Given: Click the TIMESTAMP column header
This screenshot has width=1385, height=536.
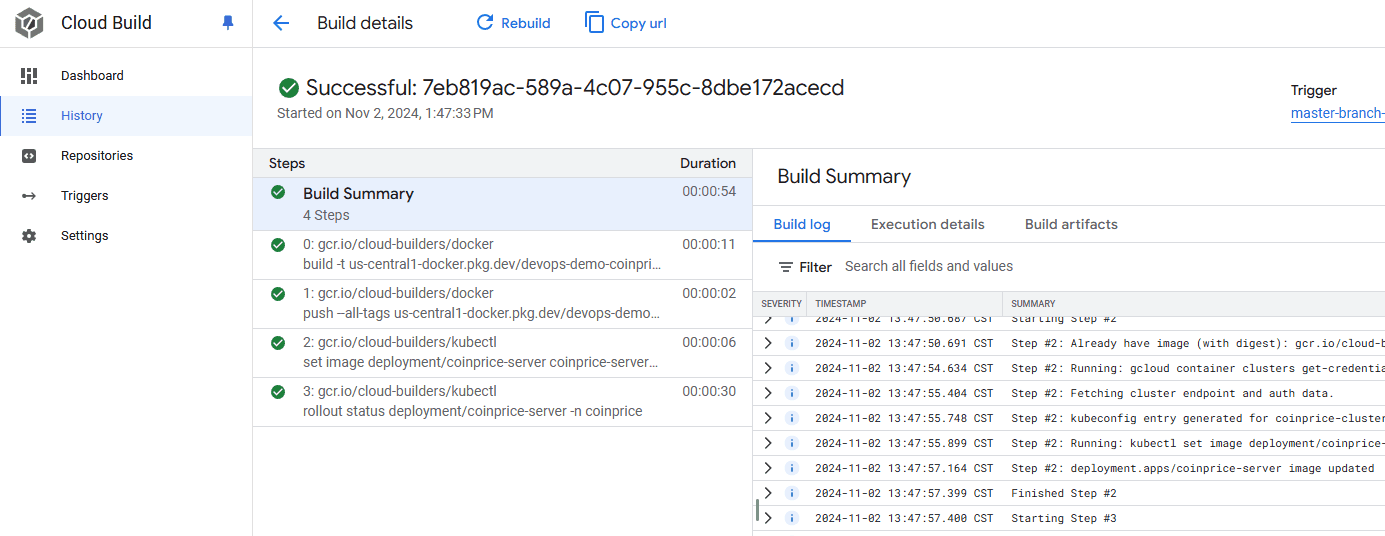Looking at the screenshot, I should [841, 303].
